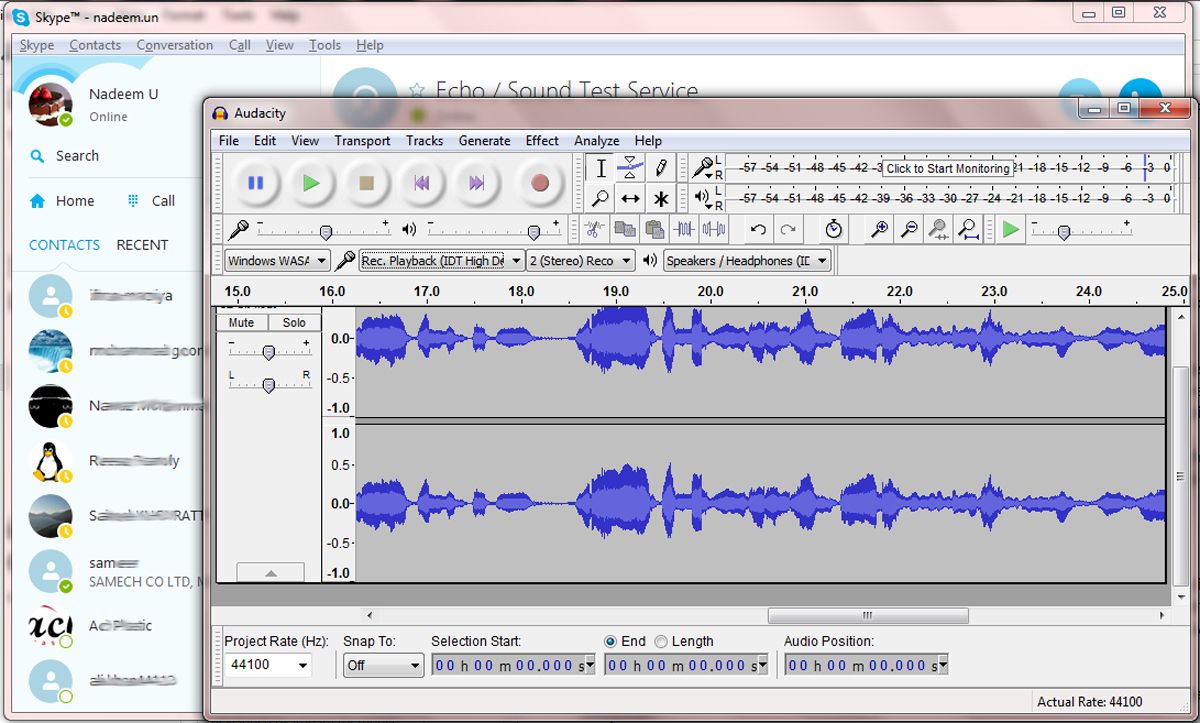
Task: Open Sync-Lock Tracks clock icon
Action: [834, 230]
